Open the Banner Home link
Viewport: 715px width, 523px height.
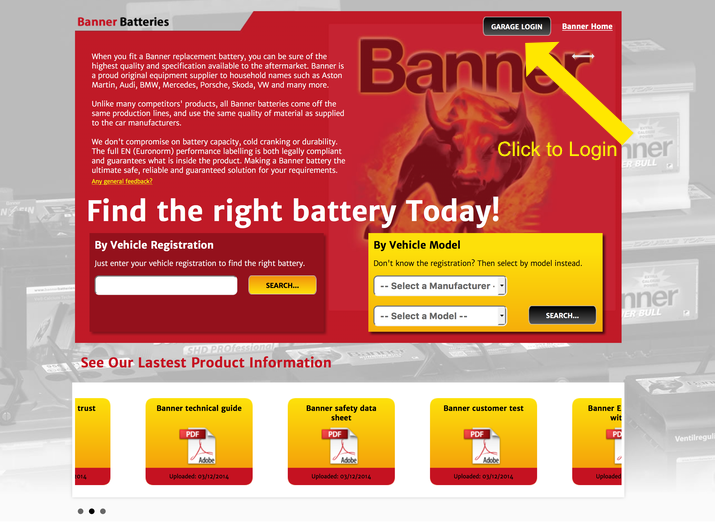(587, 26)
